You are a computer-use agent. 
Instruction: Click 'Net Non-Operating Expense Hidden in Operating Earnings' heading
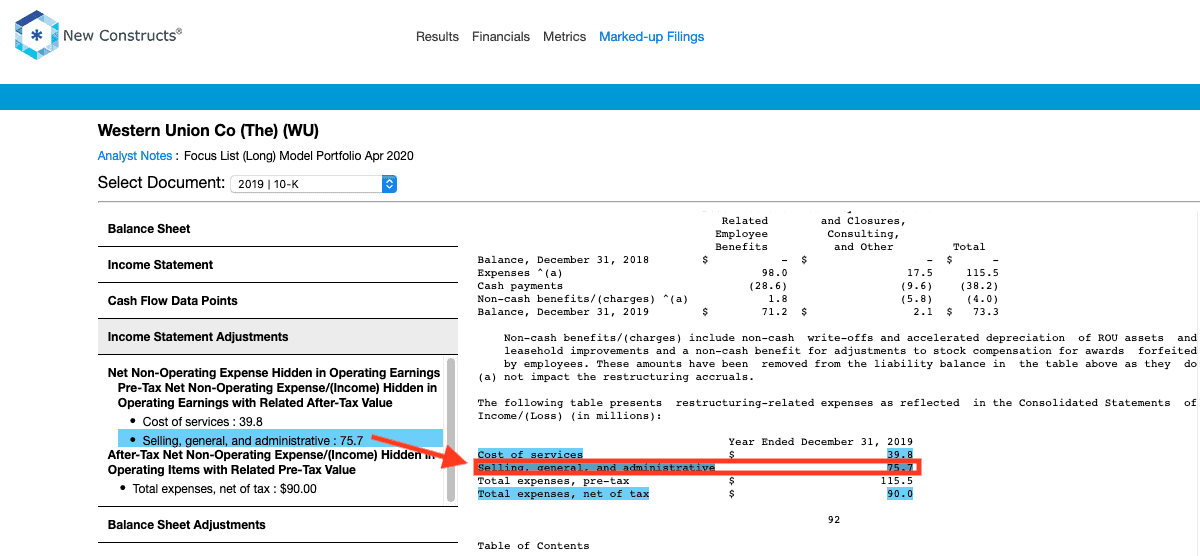[274, 373]
